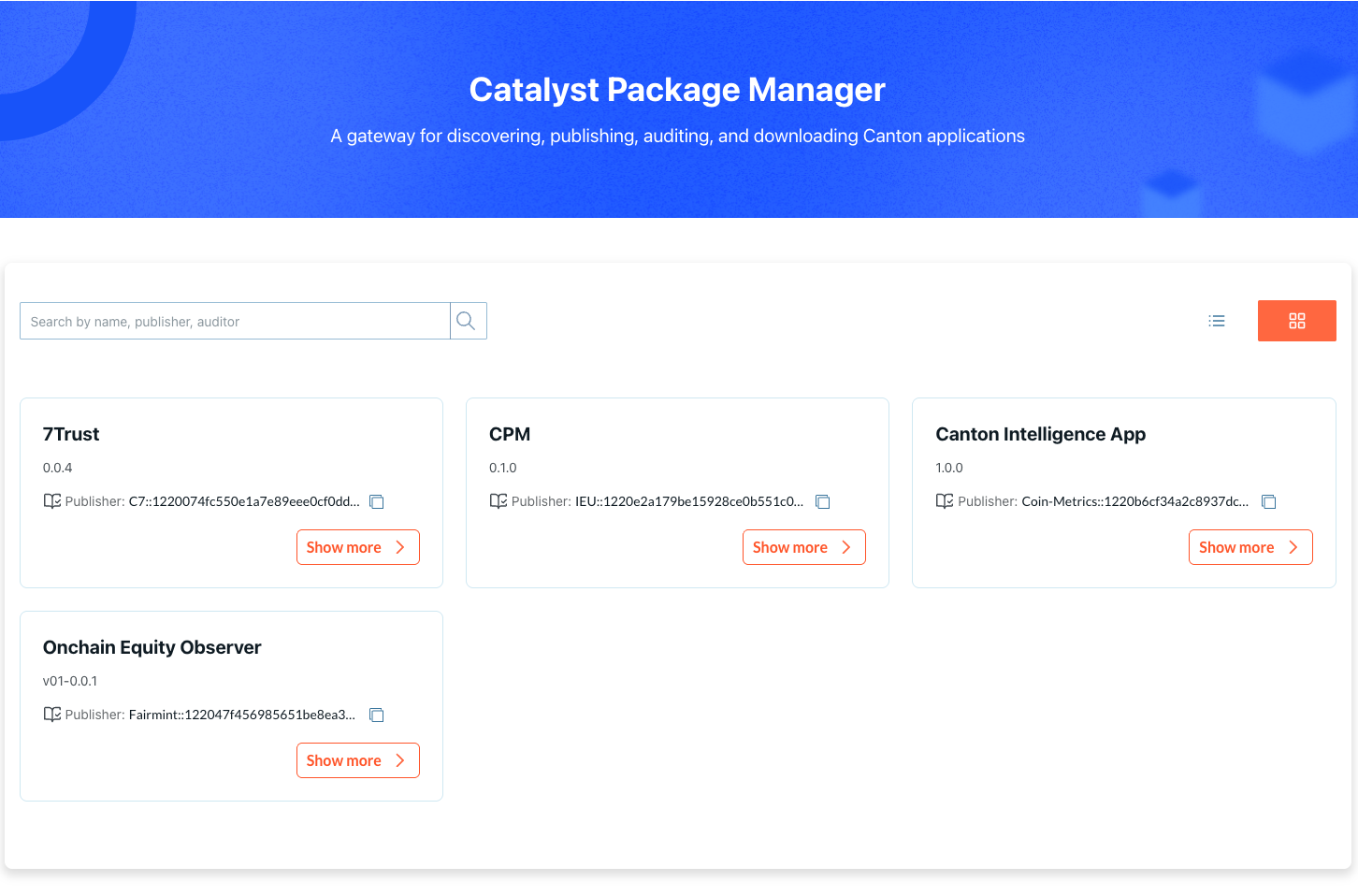Viewport: 1358px width, 896px height.
Task: Select publisher Fairmint::122047f456985651be8ea3... text
Action: tap(242, 715)
